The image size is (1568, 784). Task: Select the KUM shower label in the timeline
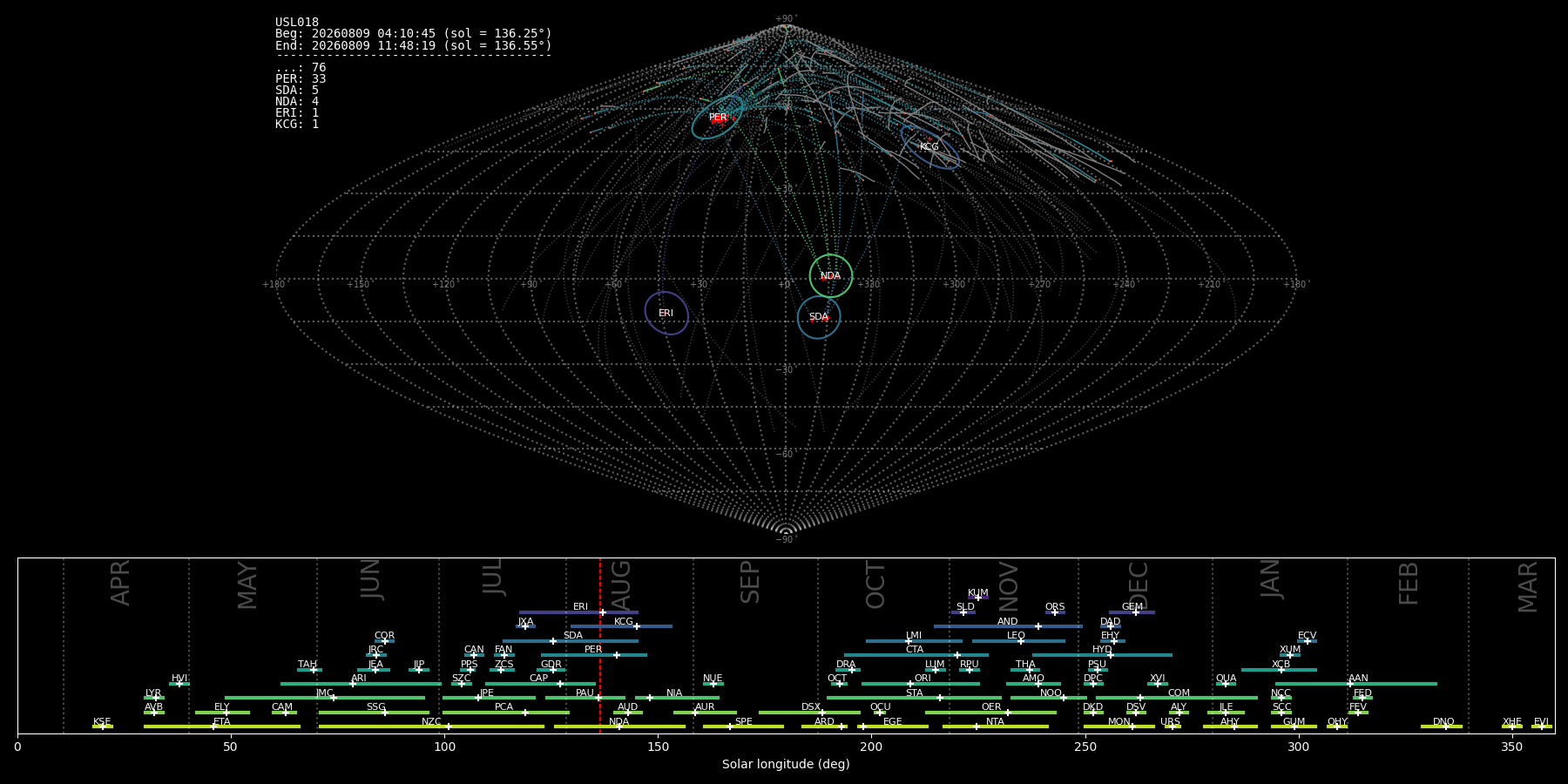[x=978, y=593]
